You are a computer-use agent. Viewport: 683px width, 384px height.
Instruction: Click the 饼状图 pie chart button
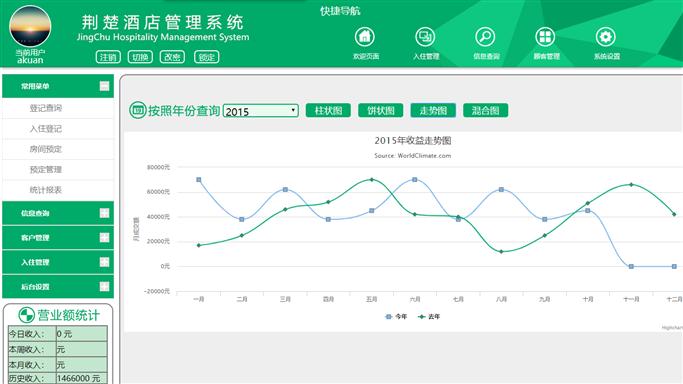[x=381, y=111]
